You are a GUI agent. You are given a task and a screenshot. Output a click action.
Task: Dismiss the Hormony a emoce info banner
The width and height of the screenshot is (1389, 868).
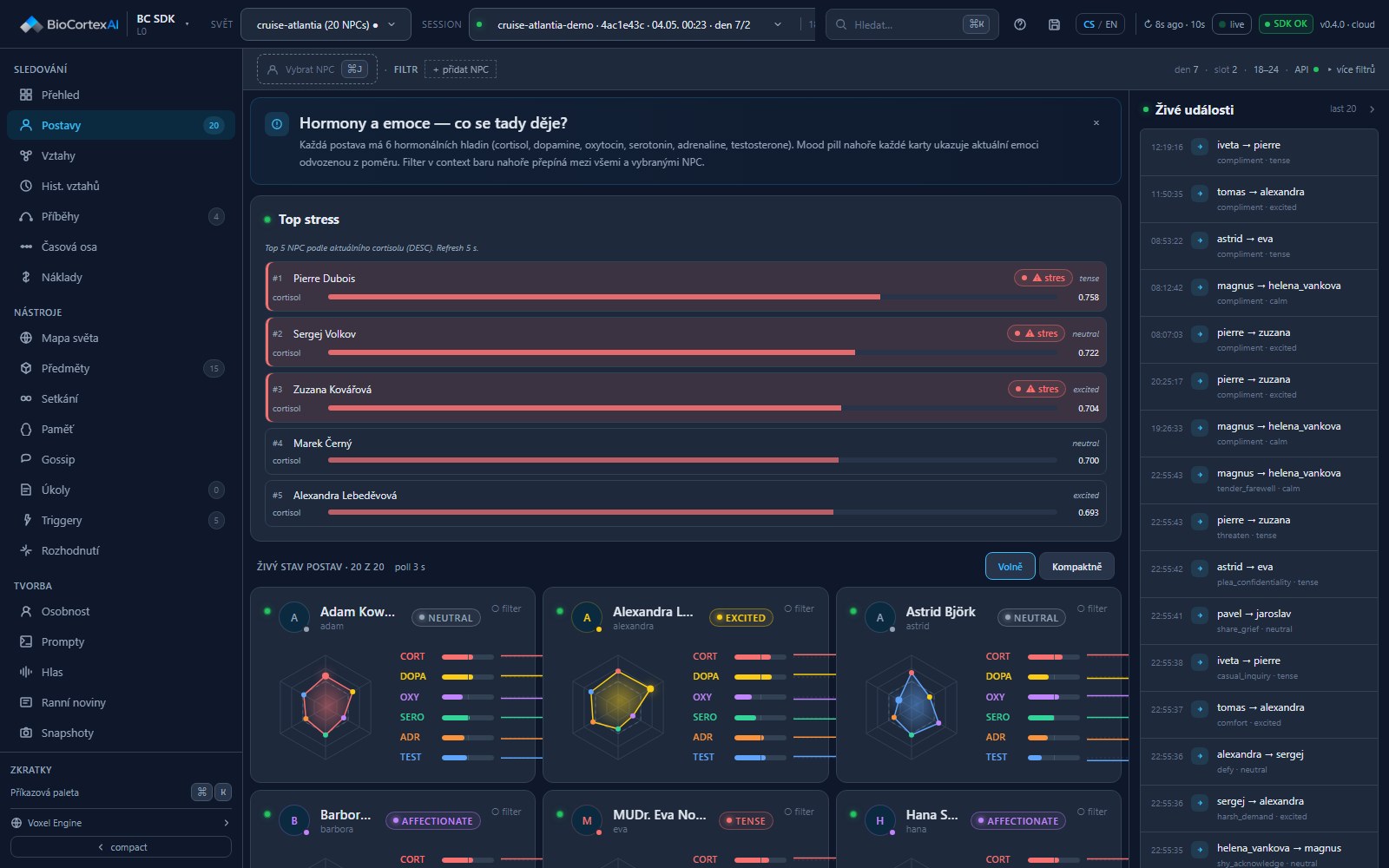pos(1096,123)
